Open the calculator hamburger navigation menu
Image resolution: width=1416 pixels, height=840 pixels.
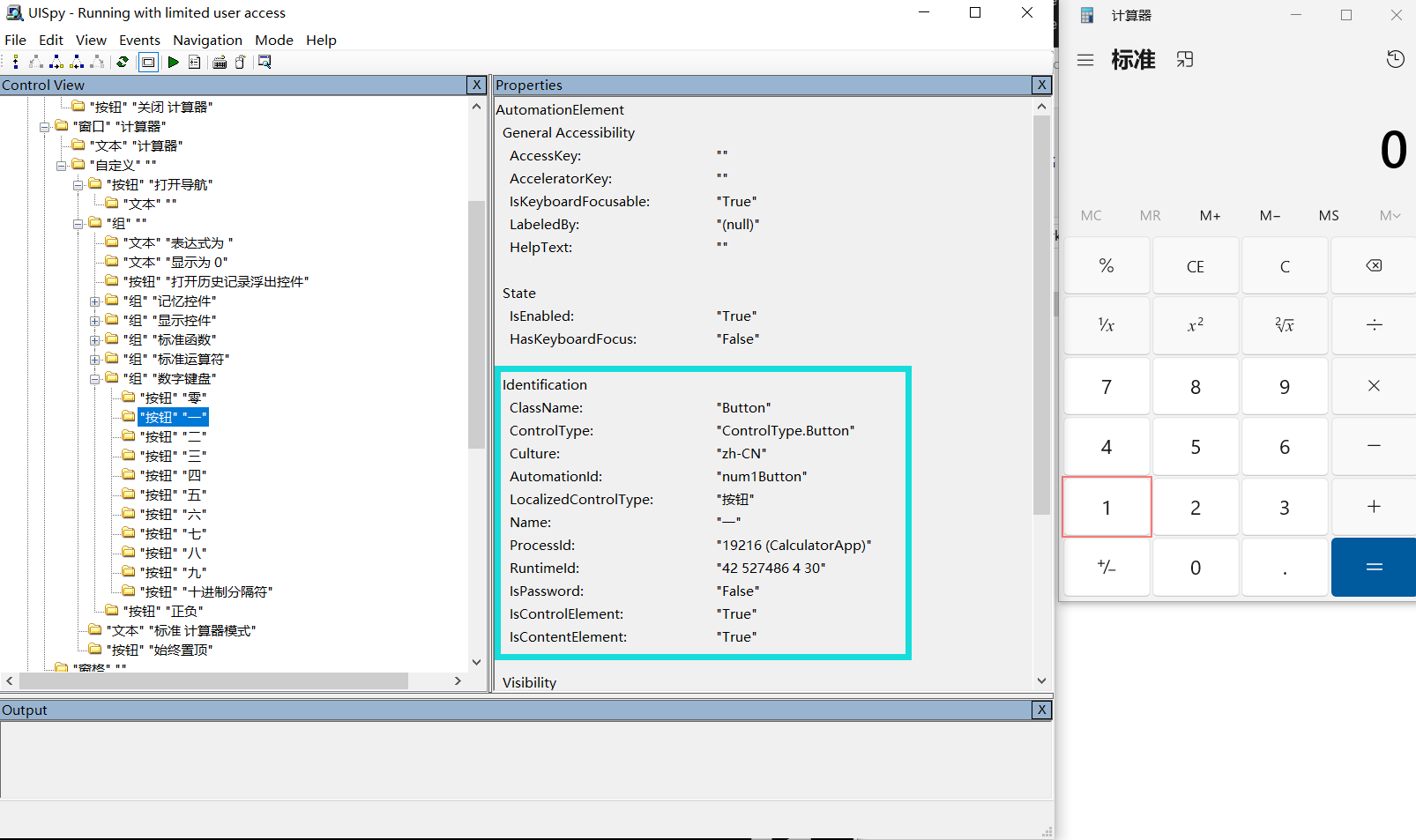click(1085, 60)
